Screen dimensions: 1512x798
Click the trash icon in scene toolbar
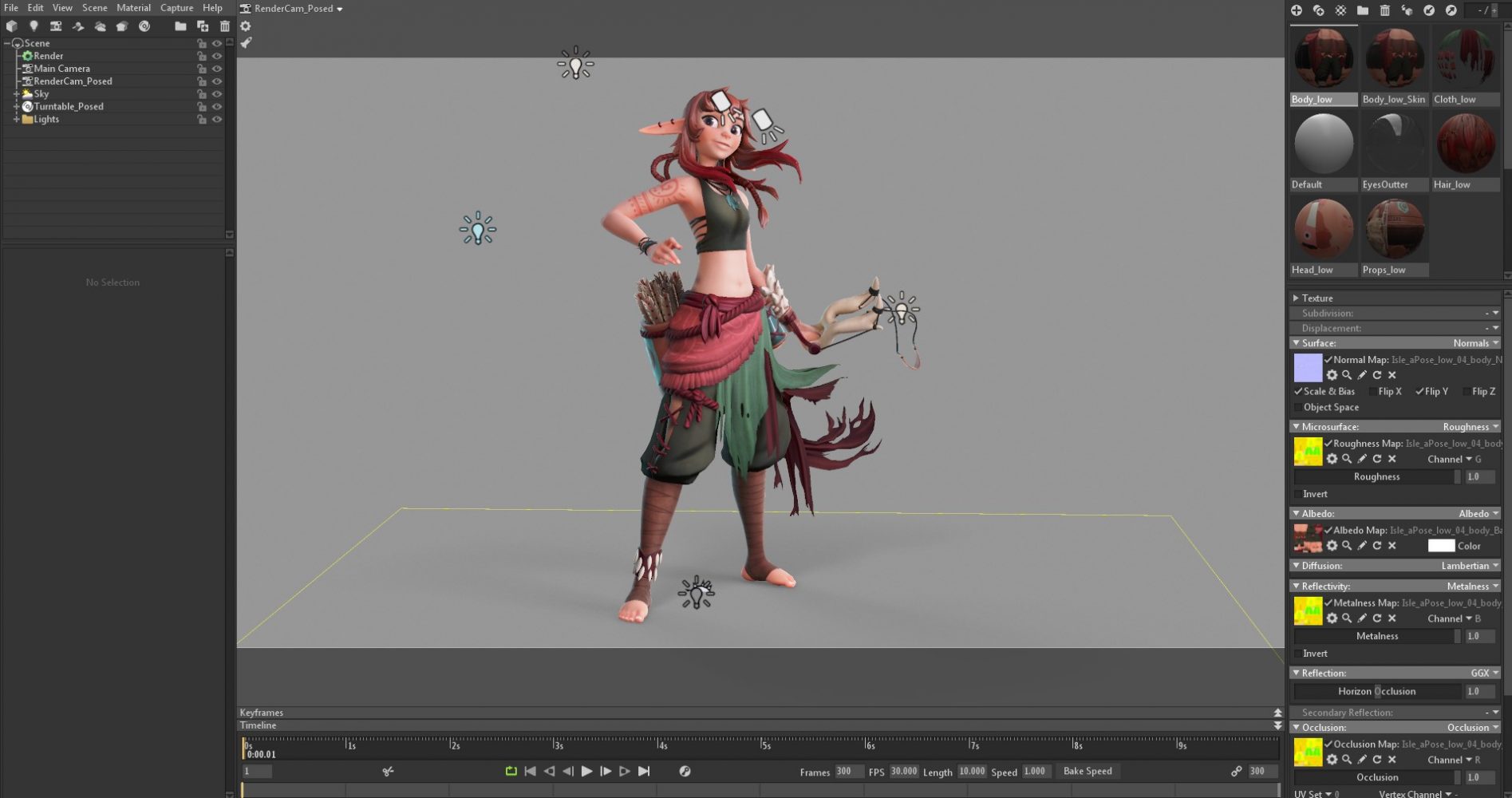click(225, 26)
